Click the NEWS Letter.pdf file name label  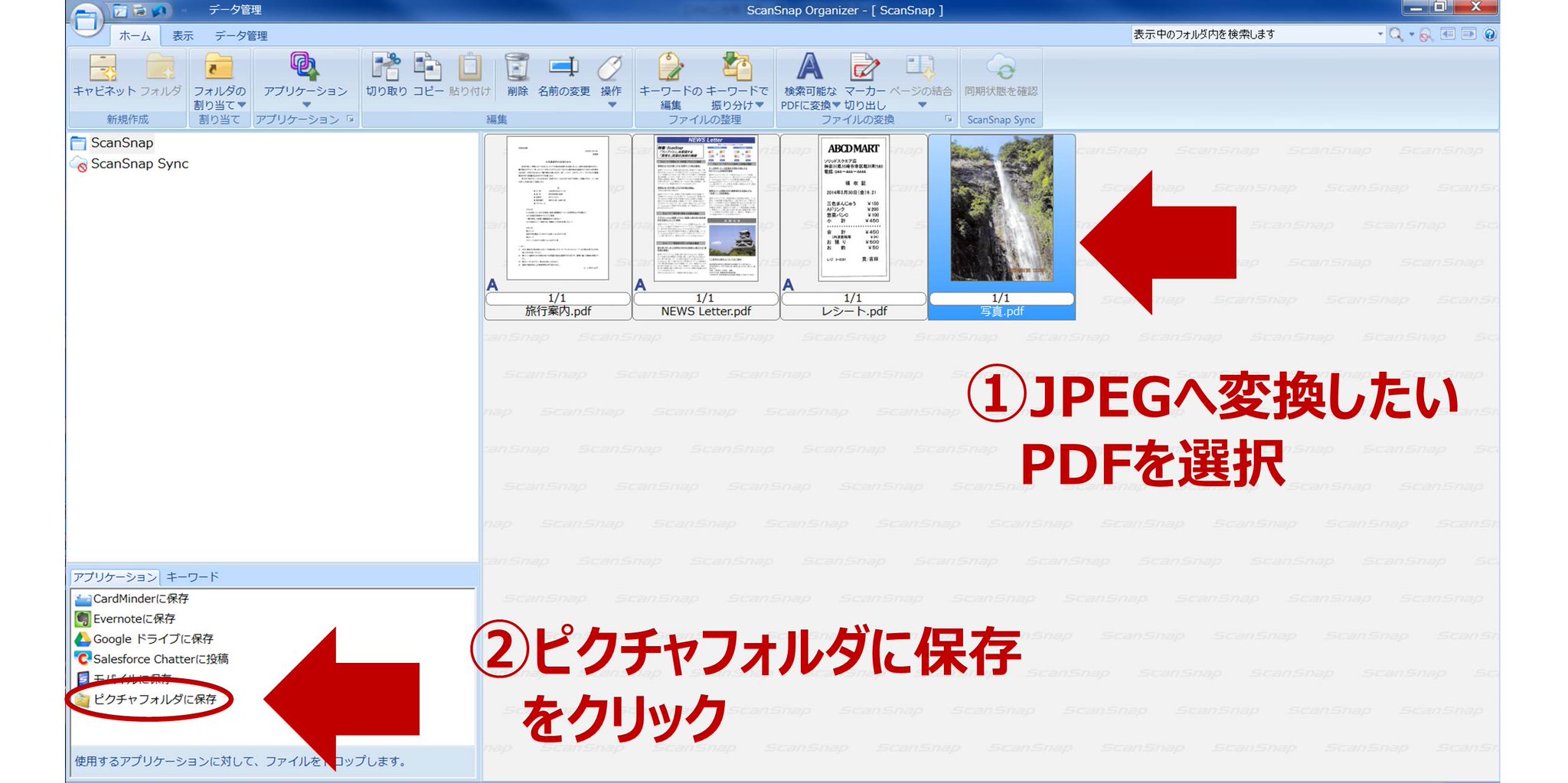pos(706,312)
